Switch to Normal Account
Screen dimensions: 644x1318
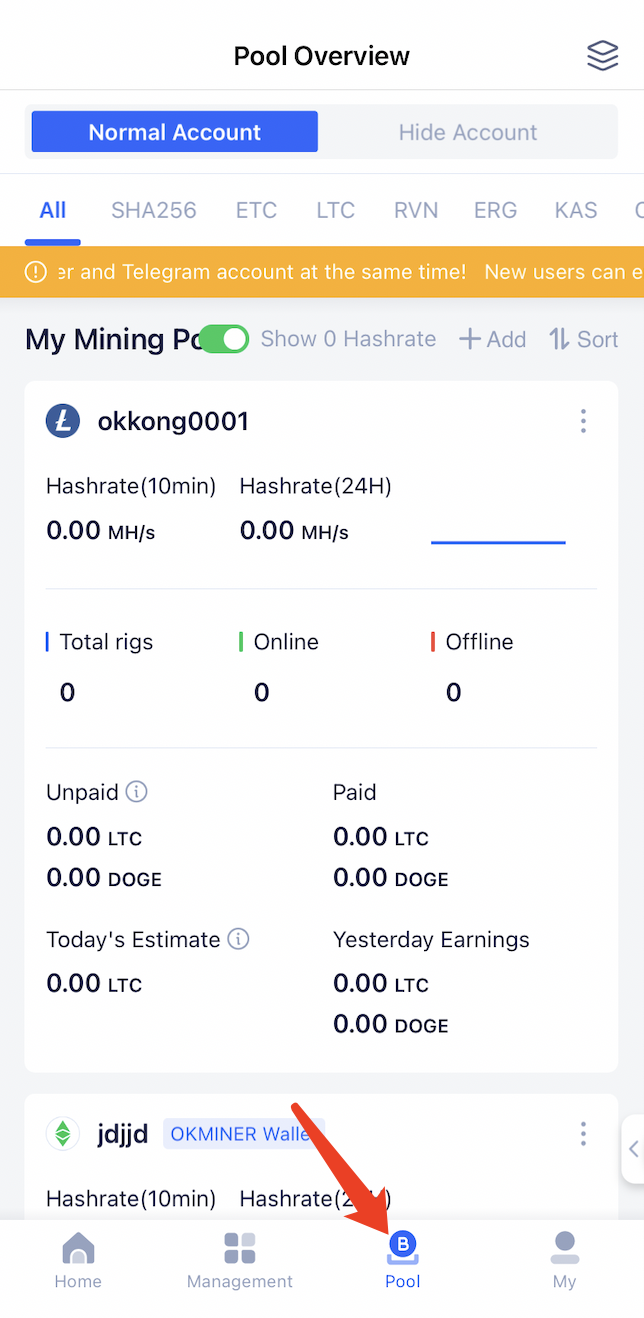pyautogui.click(x=175, y=132)
